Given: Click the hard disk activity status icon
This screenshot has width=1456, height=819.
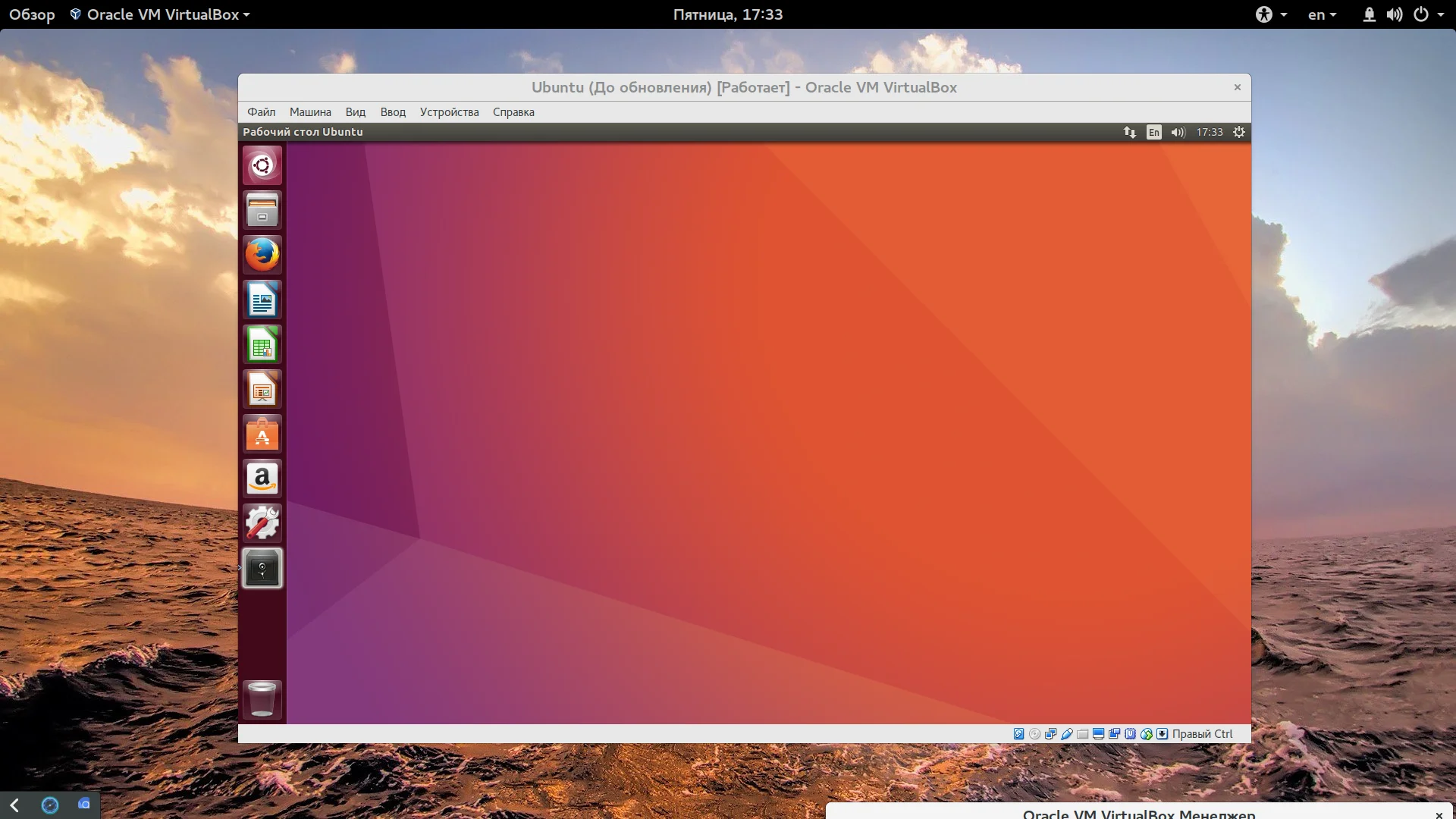Looking at the screenshot, I should pyautogui.click(x=1018, y=734).
